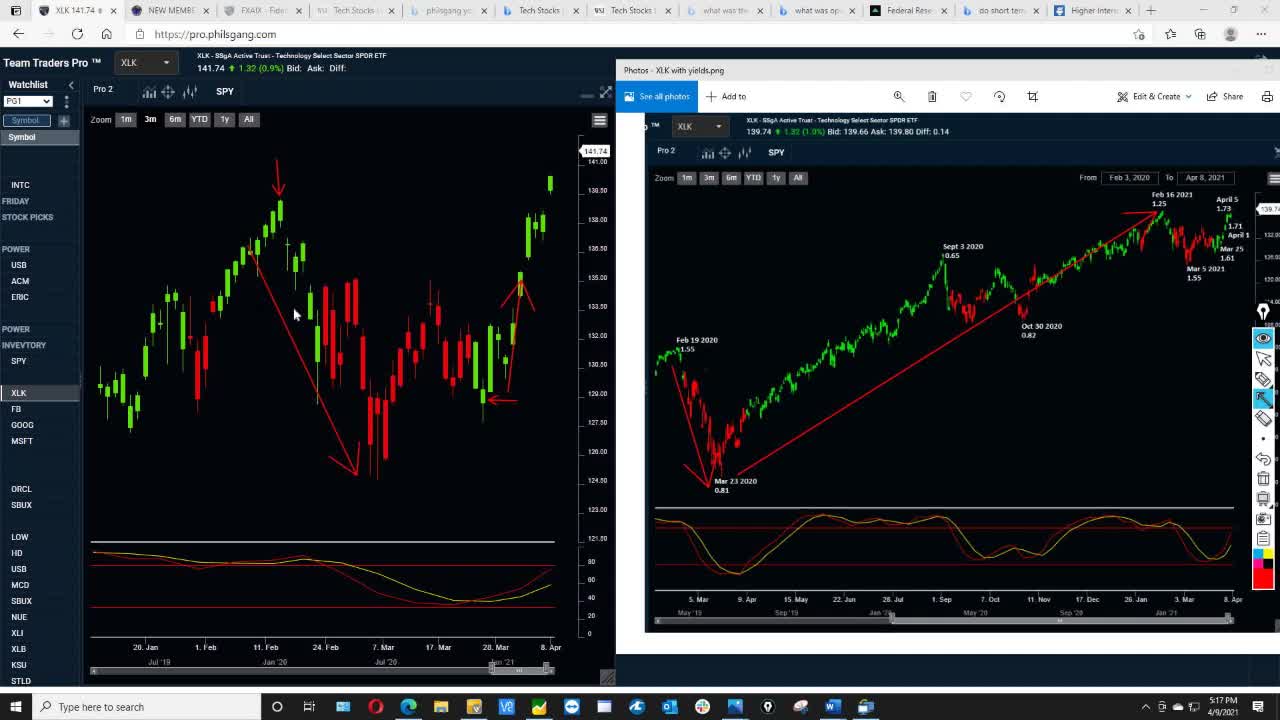Collapse the Watchlist panel with the chevron
Image resolution: width=1280 pixels, height=720 pixels.
click(x=70, y=85)
